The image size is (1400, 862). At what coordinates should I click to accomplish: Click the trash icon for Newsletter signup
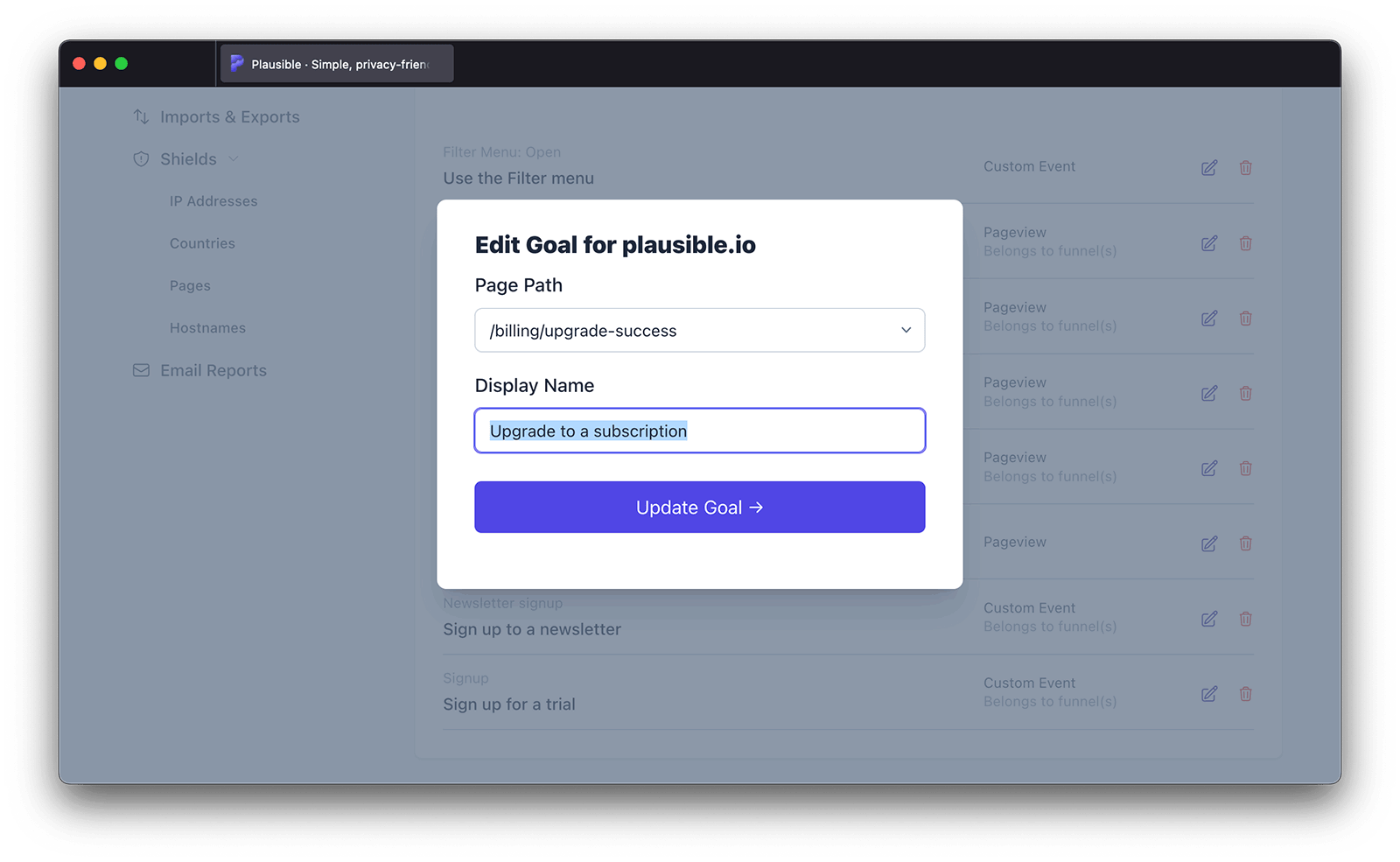coord(1246,619)
